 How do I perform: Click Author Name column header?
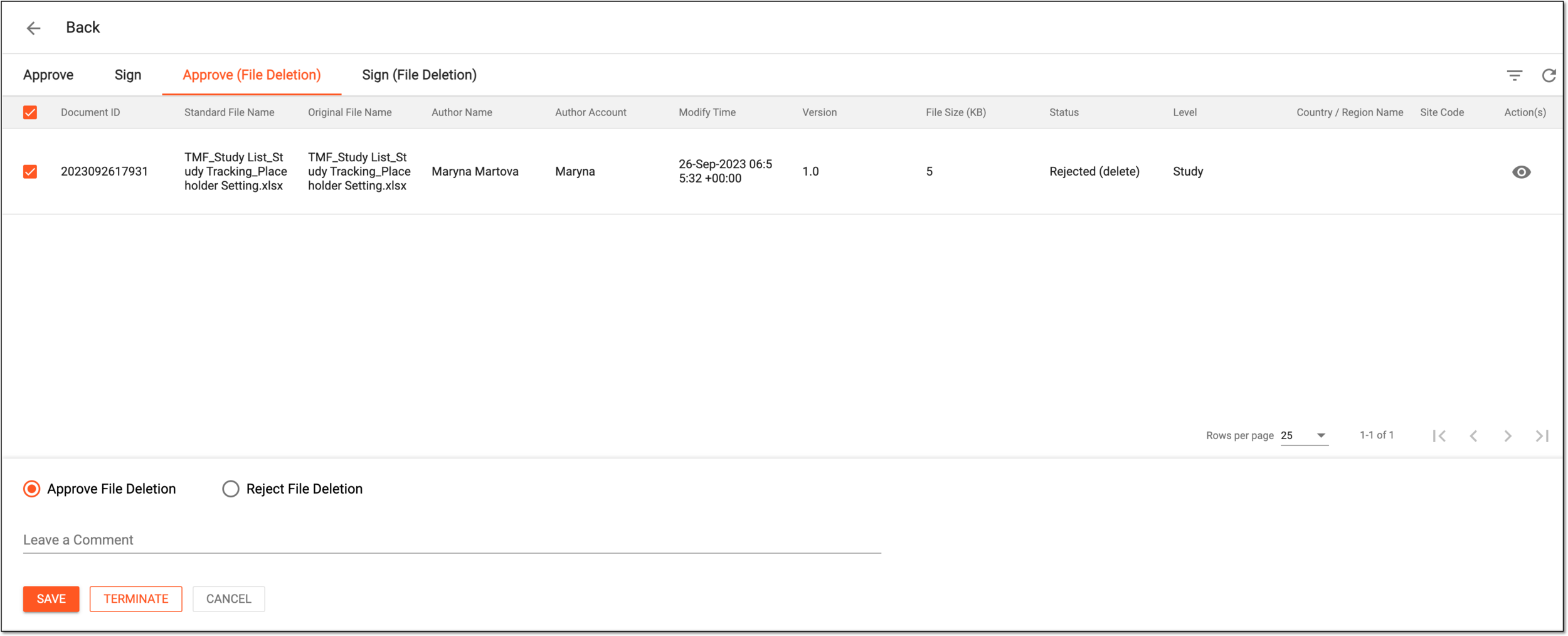coord(462,113)
